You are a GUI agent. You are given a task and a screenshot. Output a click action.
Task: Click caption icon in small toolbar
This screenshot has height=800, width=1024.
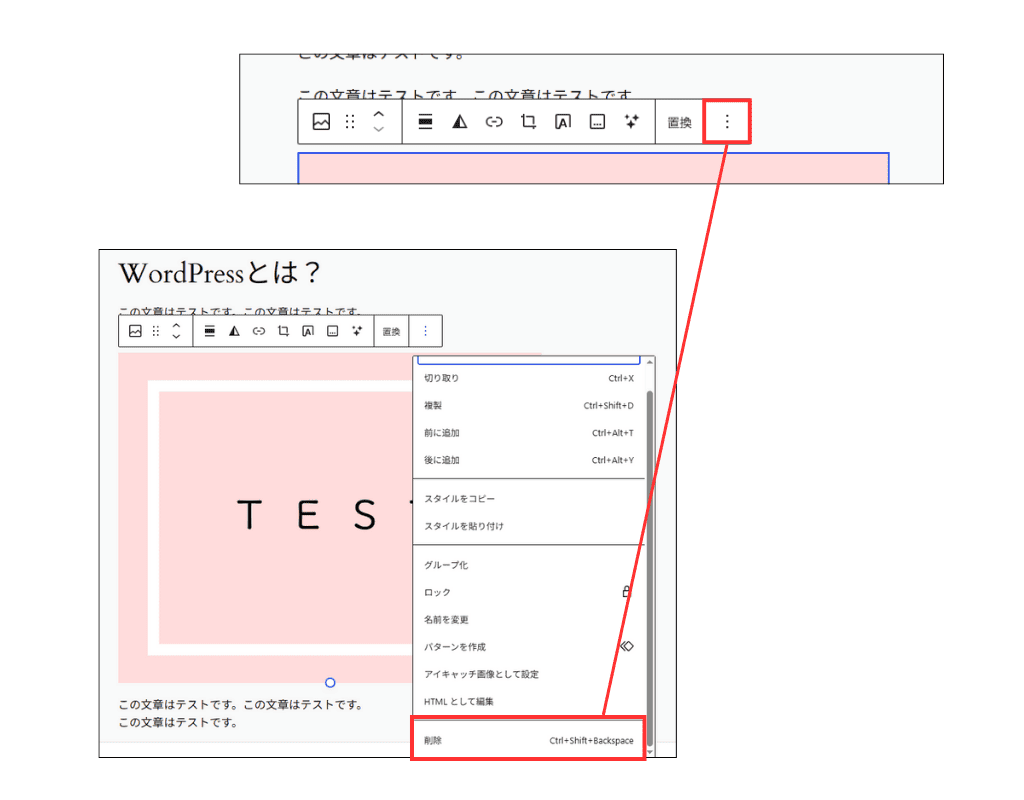[332, 331]
